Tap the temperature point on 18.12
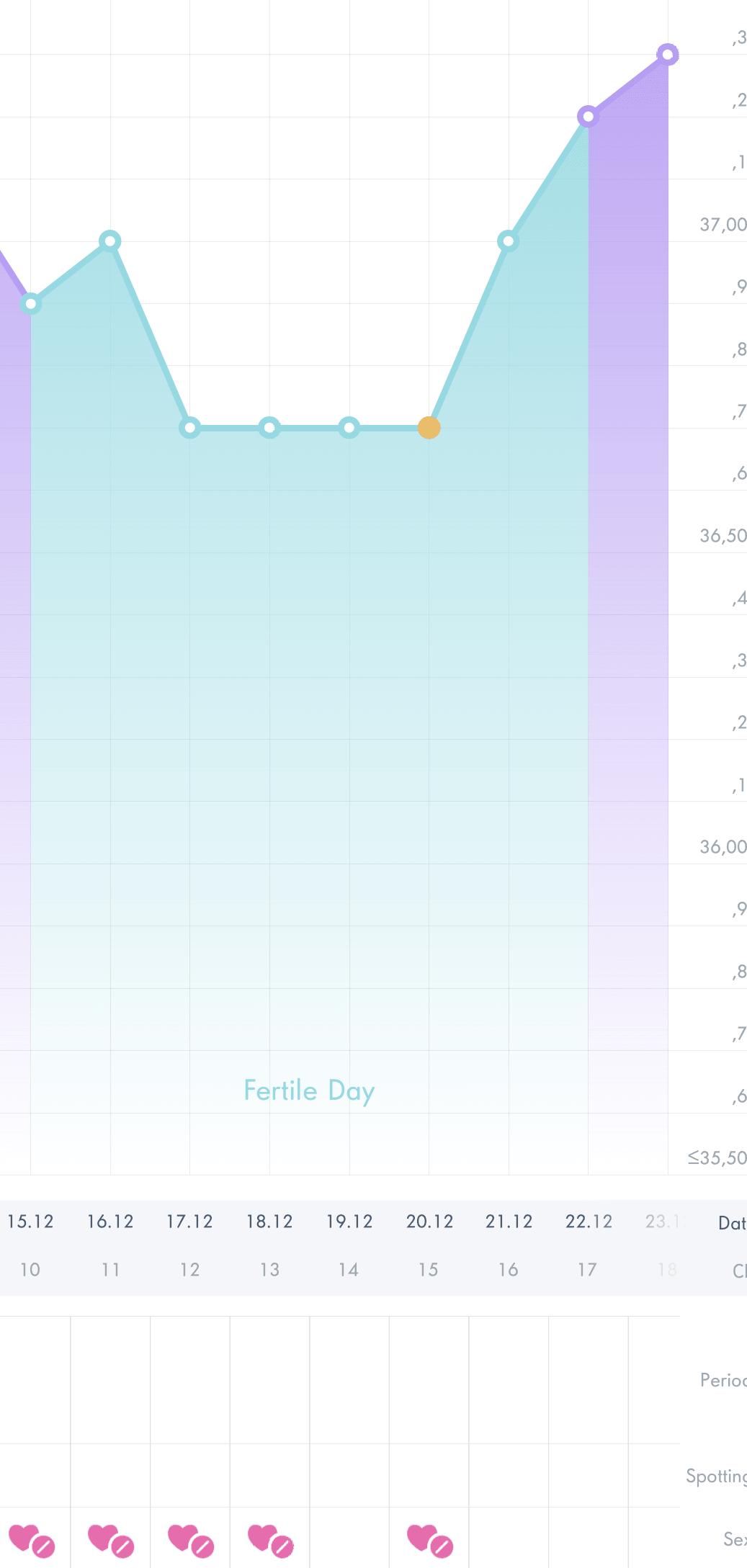The width and height of the screenshot is (747, 1568). (x=269, y=428)
